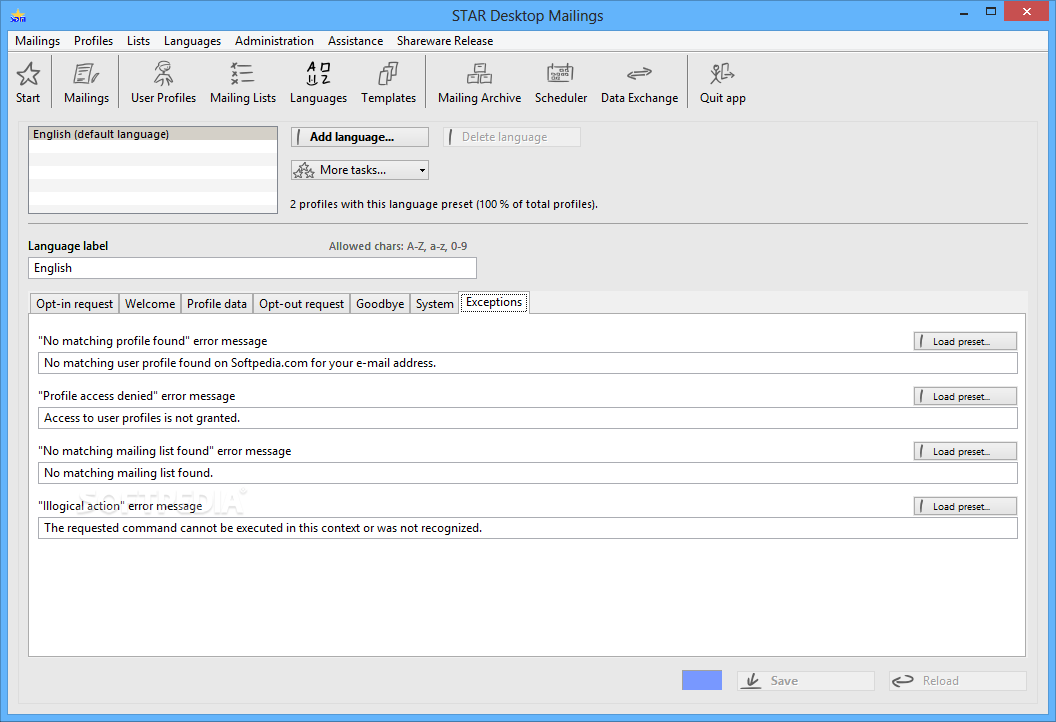Open the Mailings menu
Image resolution: width=1056 pixels, height=722 pixels.
point(38,41)
